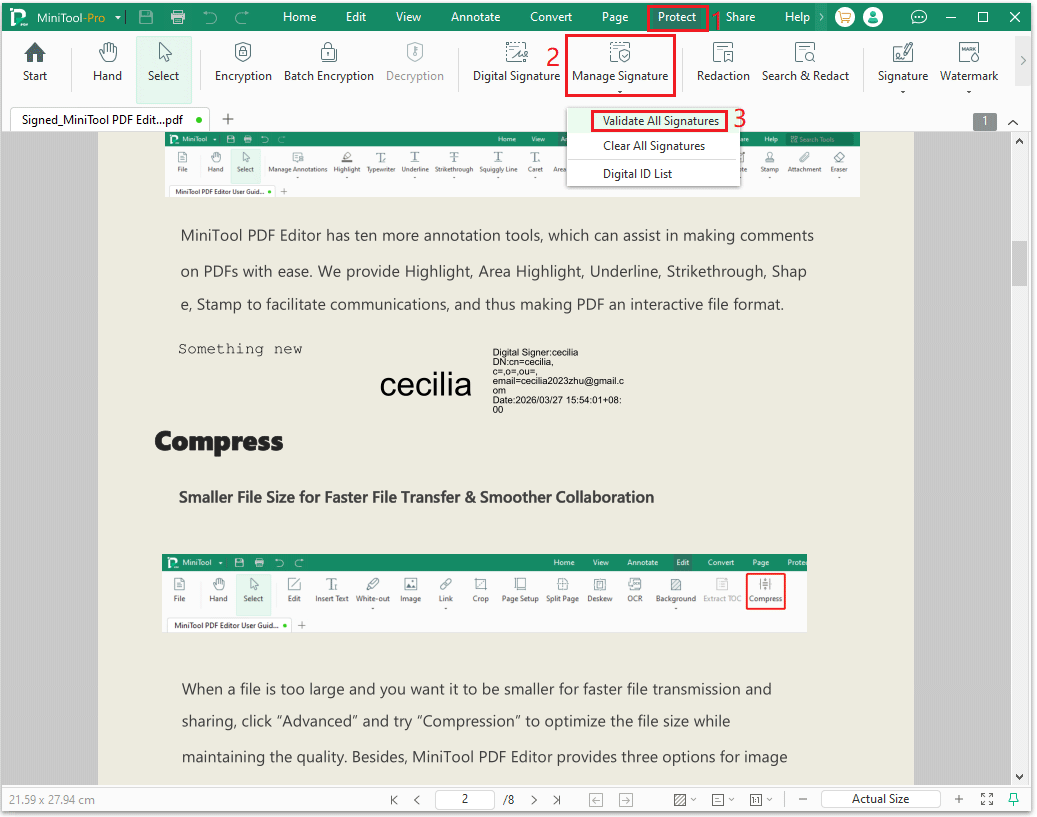Image resolution: width=1037 pixels, height=817 pixels.
Task: Expand the MiniTool-Pro menu dropdown
Action: [116, 17]
